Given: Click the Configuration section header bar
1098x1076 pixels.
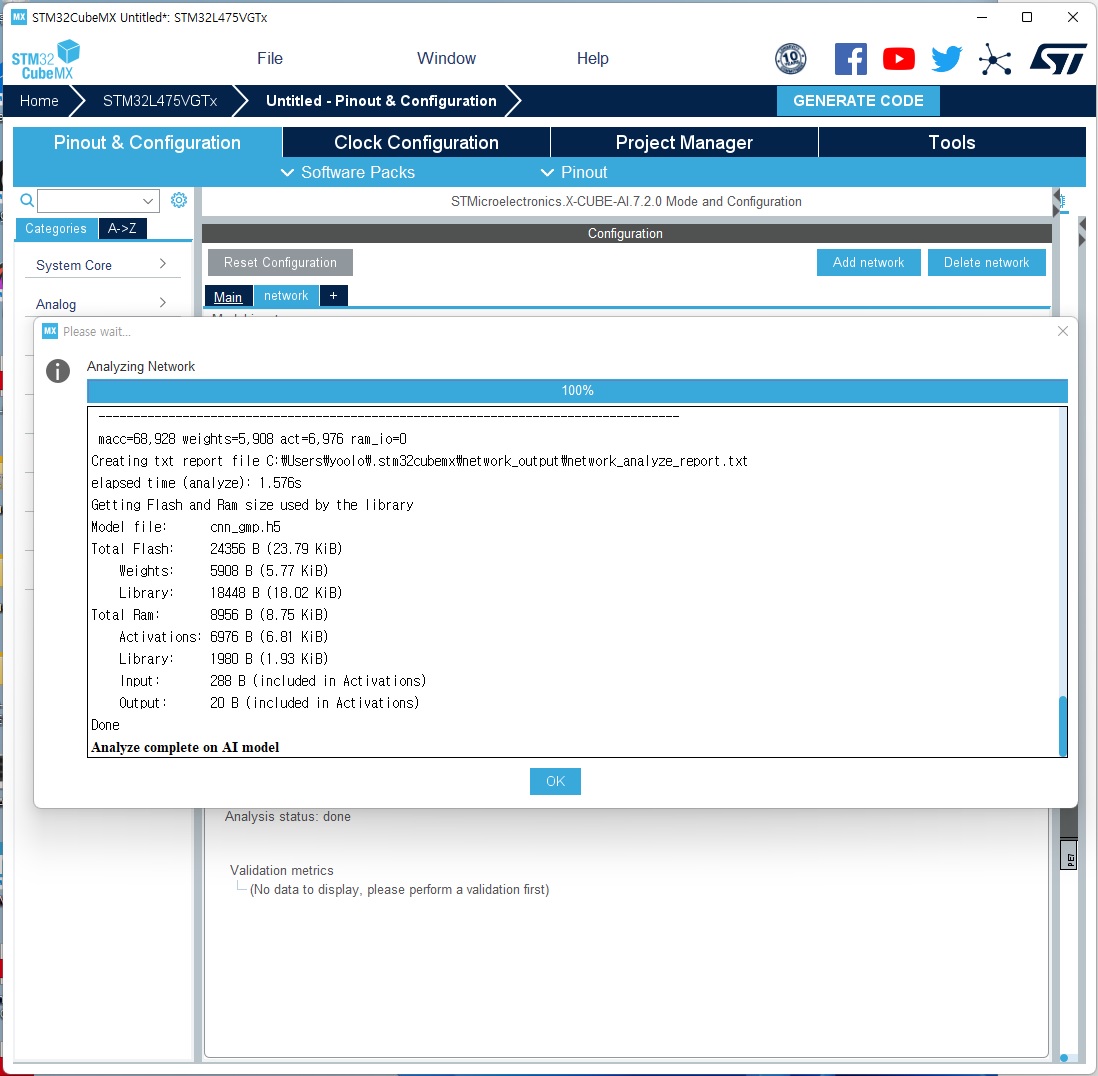Looking at the screenshot, I should coord(627,233).
